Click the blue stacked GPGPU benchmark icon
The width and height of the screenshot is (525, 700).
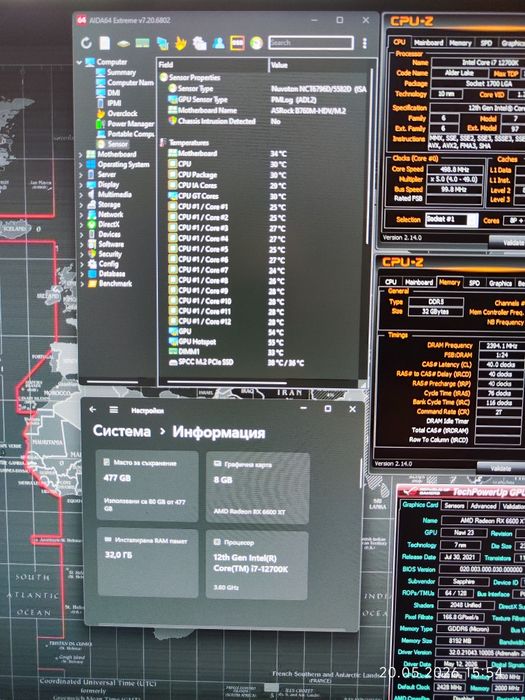coord(162,43)
